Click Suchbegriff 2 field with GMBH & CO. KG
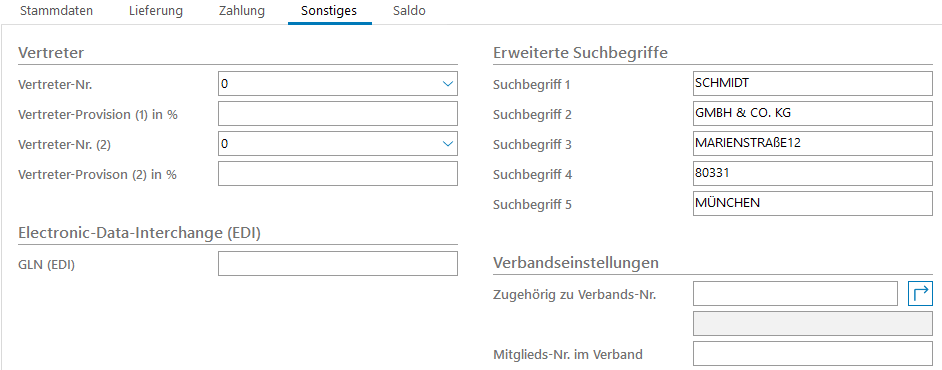 (x=813, y=114)
